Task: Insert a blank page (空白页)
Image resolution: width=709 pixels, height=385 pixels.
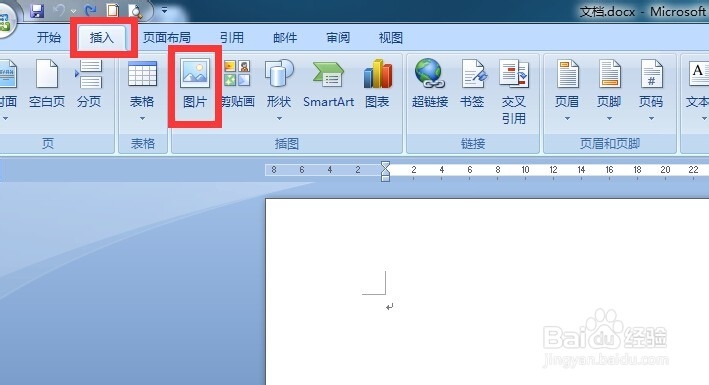Action: click(x=47, y=84)
